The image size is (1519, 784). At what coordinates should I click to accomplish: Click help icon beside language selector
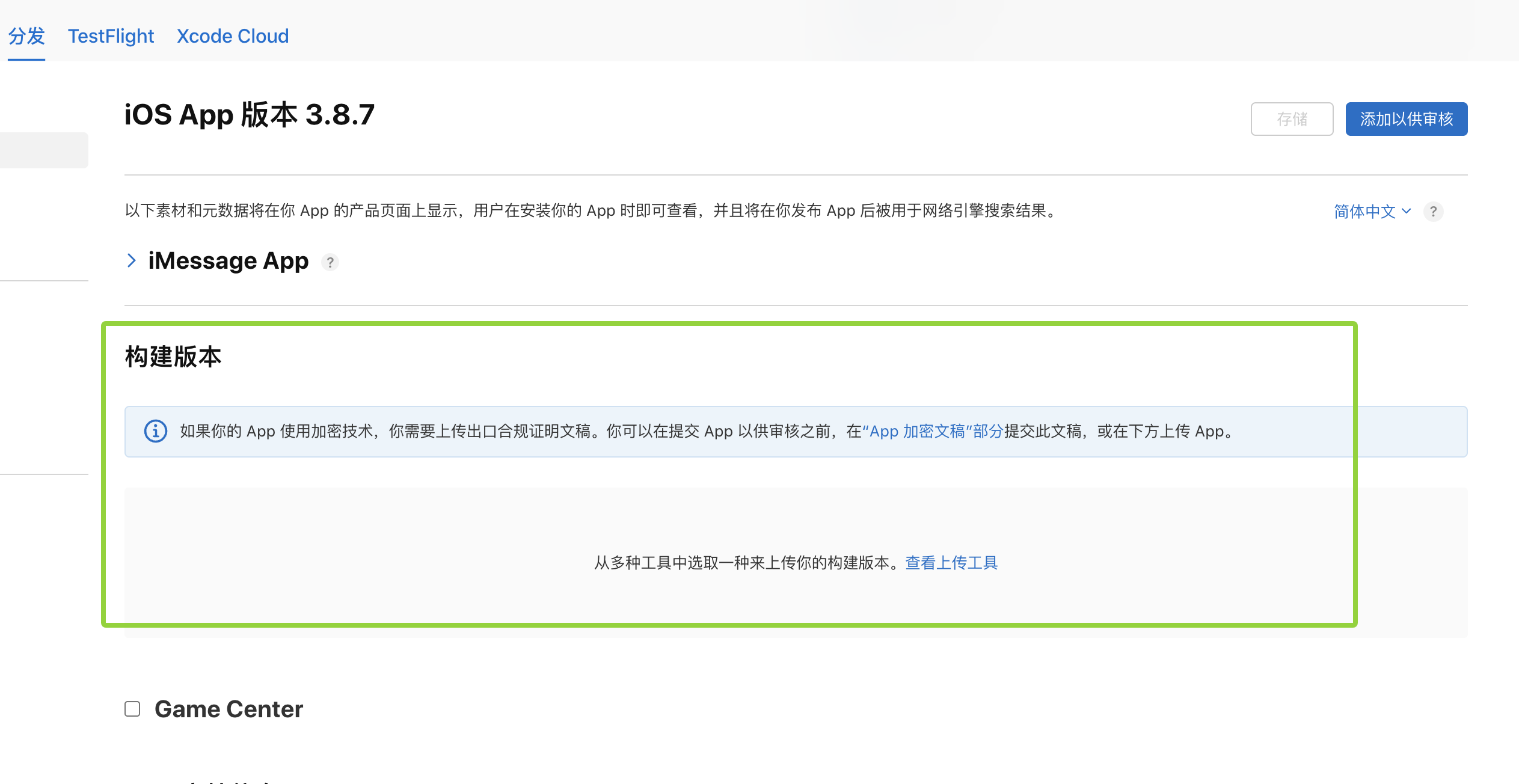point(1433,212)
